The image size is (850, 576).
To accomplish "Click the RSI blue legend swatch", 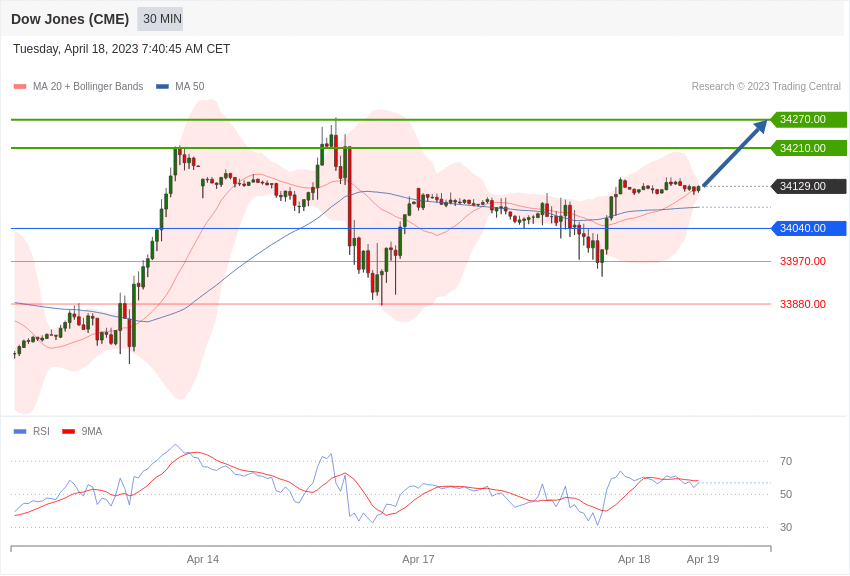I will [x=20, y=432].
